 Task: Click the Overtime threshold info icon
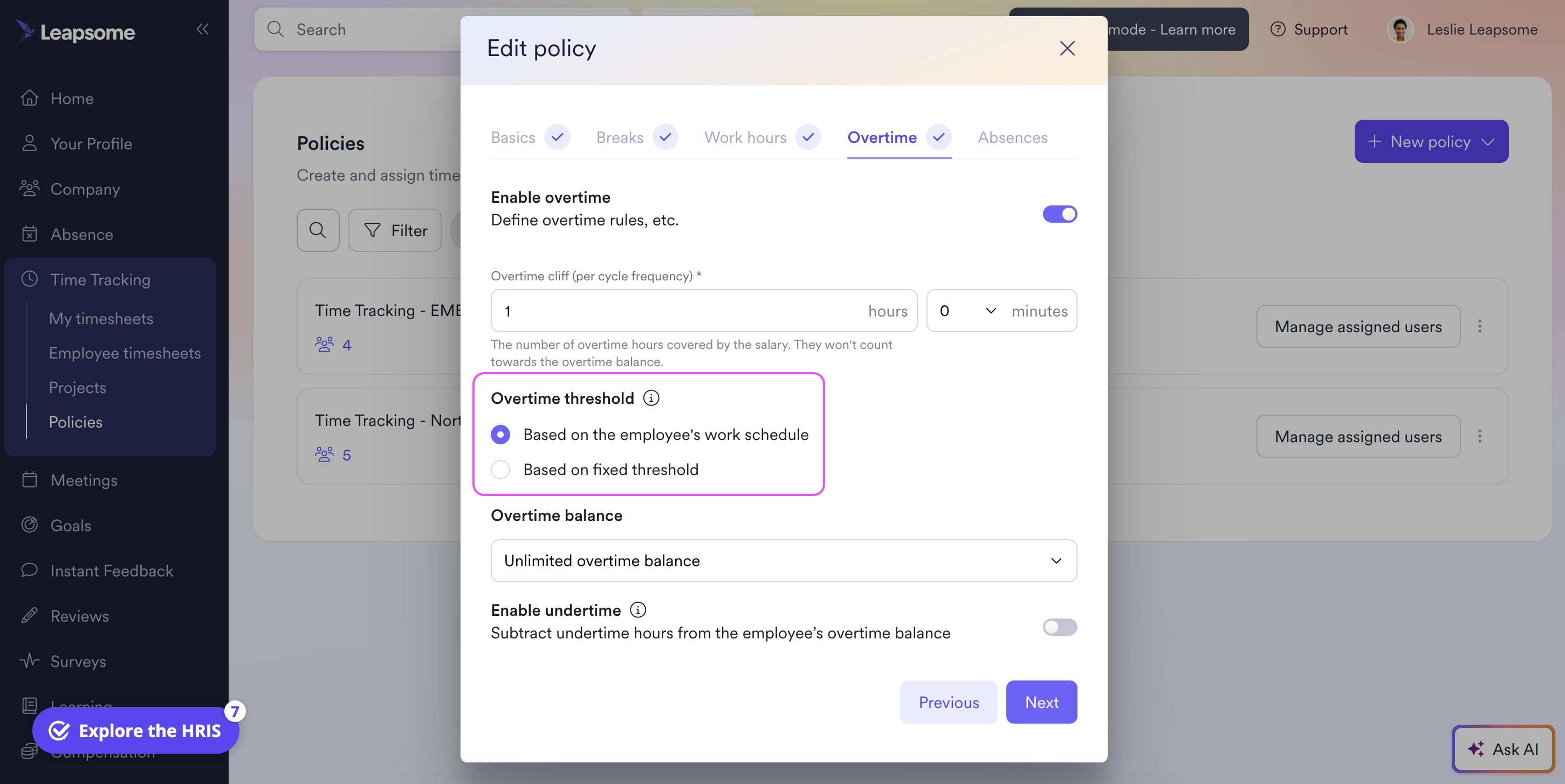(x=651, y=398)
